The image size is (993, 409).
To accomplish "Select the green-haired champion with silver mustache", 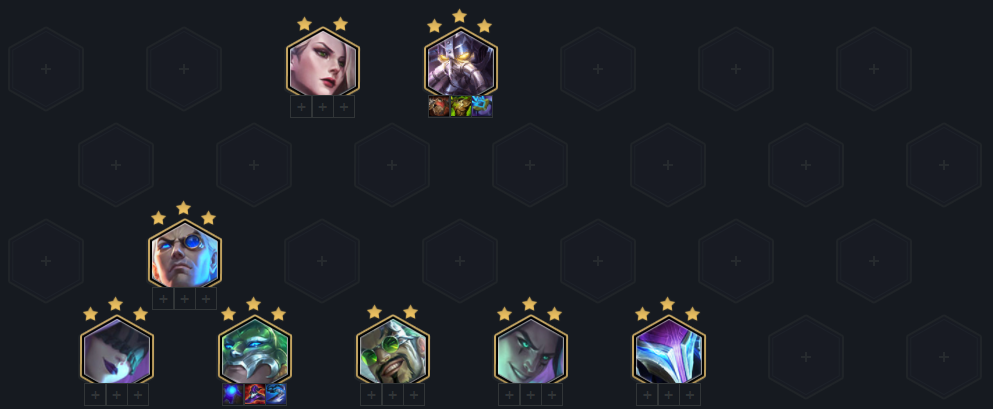I will click(x=255, y=351).
